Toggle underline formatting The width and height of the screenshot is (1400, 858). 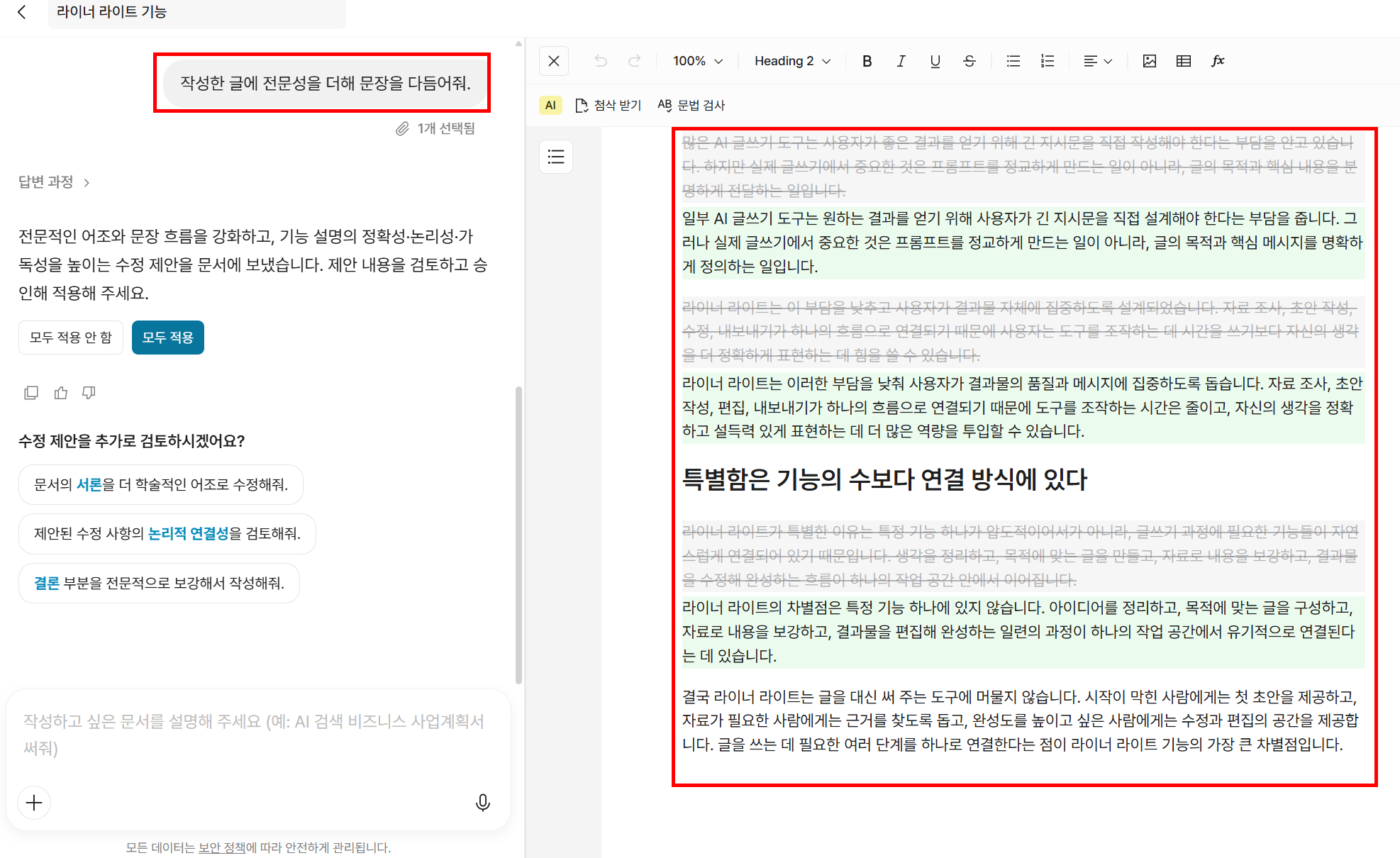(935, 61)
